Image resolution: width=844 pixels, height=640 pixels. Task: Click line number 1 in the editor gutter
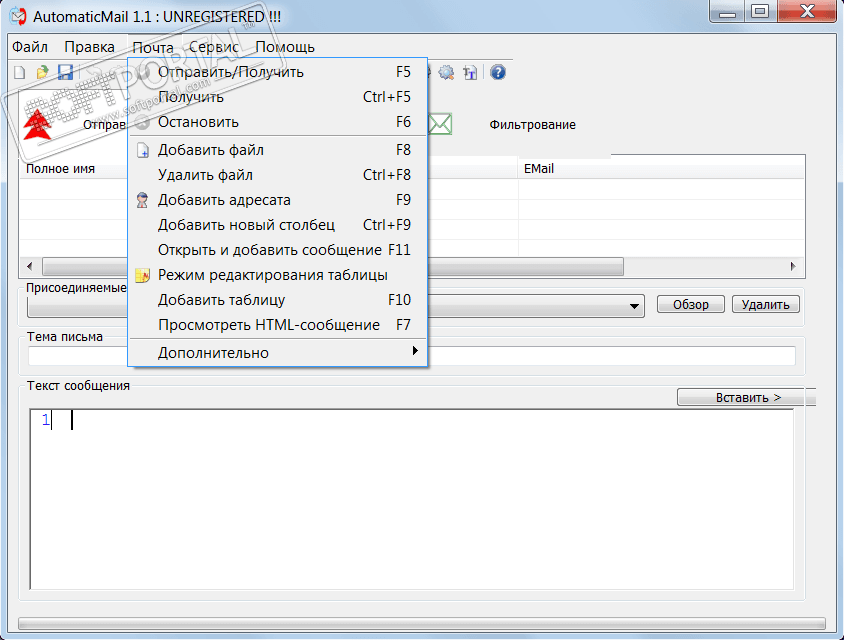point(46,419)
